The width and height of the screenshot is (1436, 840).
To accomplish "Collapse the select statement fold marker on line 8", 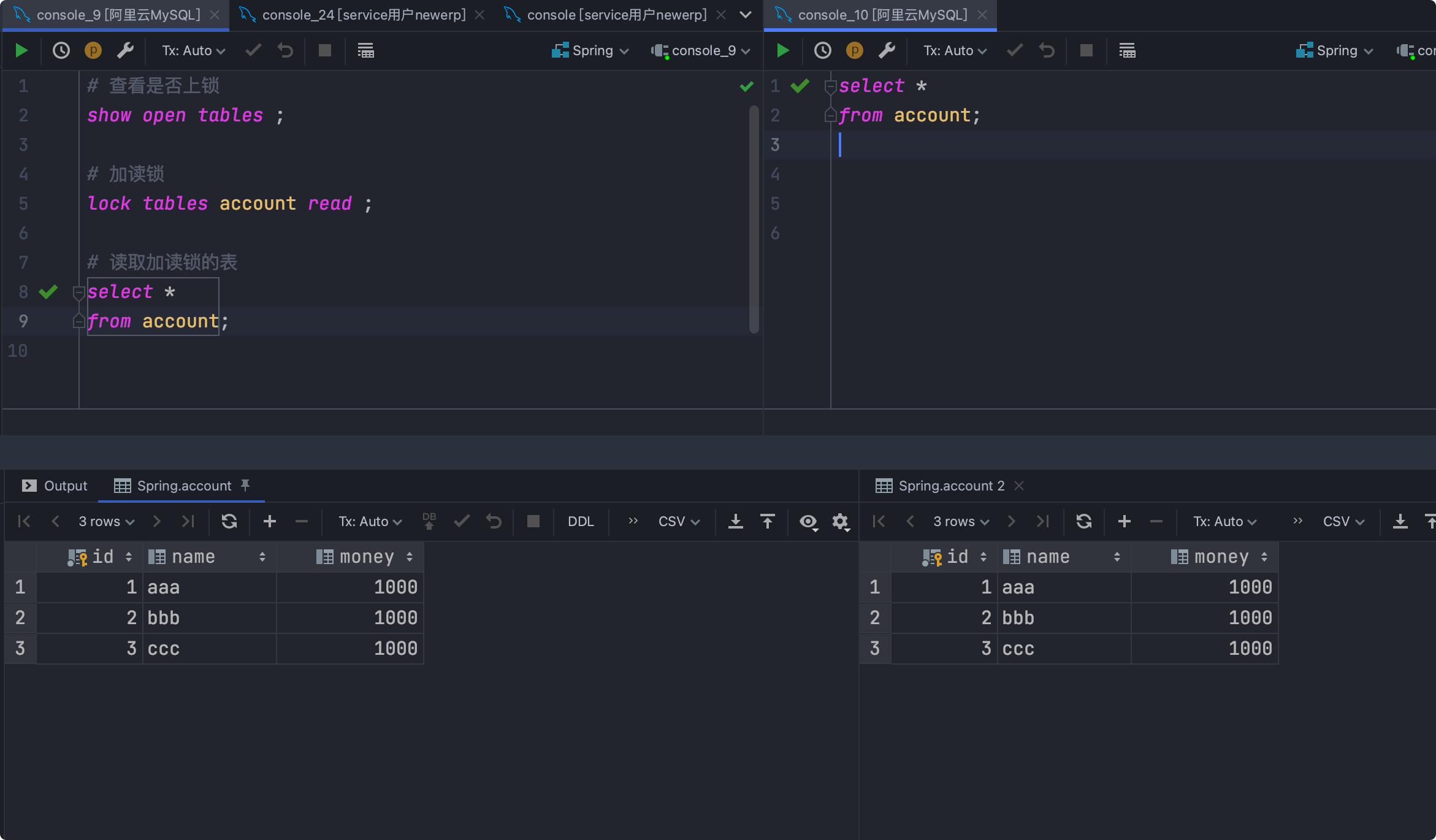I will (x=78, y=292).
